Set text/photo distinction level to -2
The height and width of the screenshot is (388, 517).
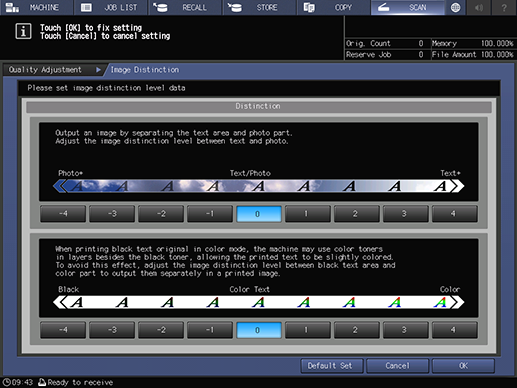click(161, 214)
